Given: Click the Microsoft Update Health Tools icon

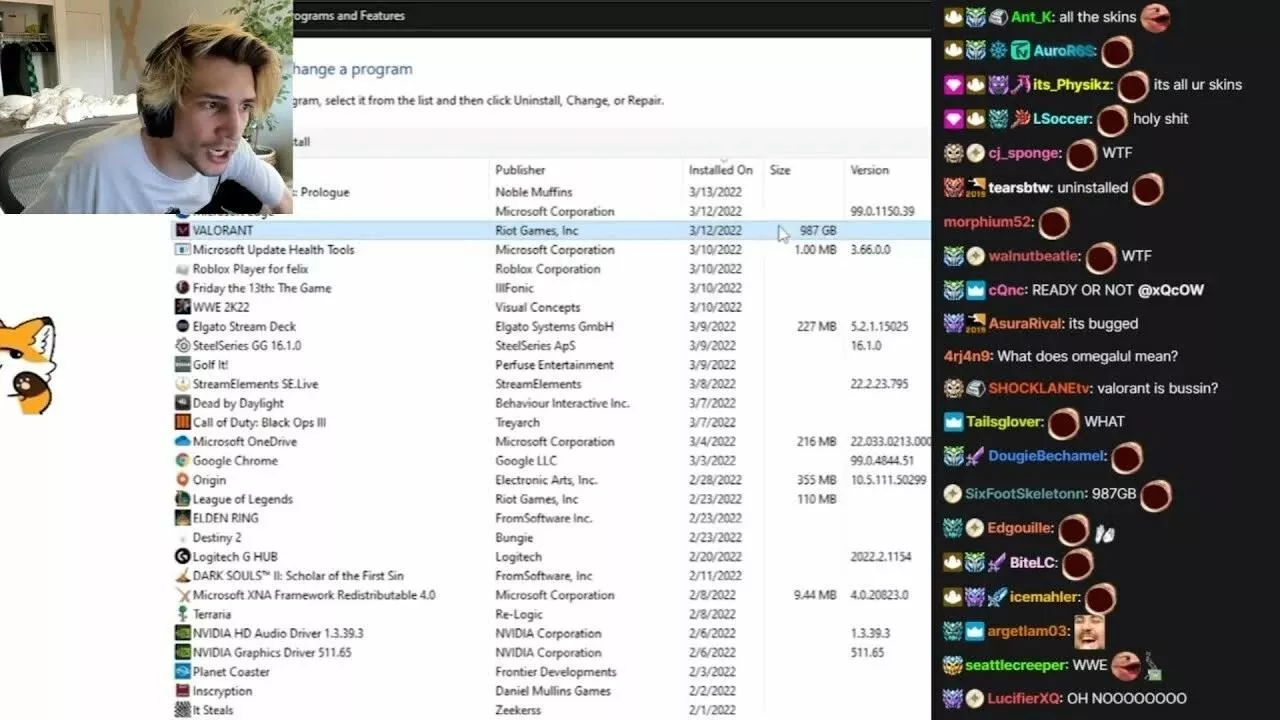Looking at the screenshot, I should [x=182, y=250].
